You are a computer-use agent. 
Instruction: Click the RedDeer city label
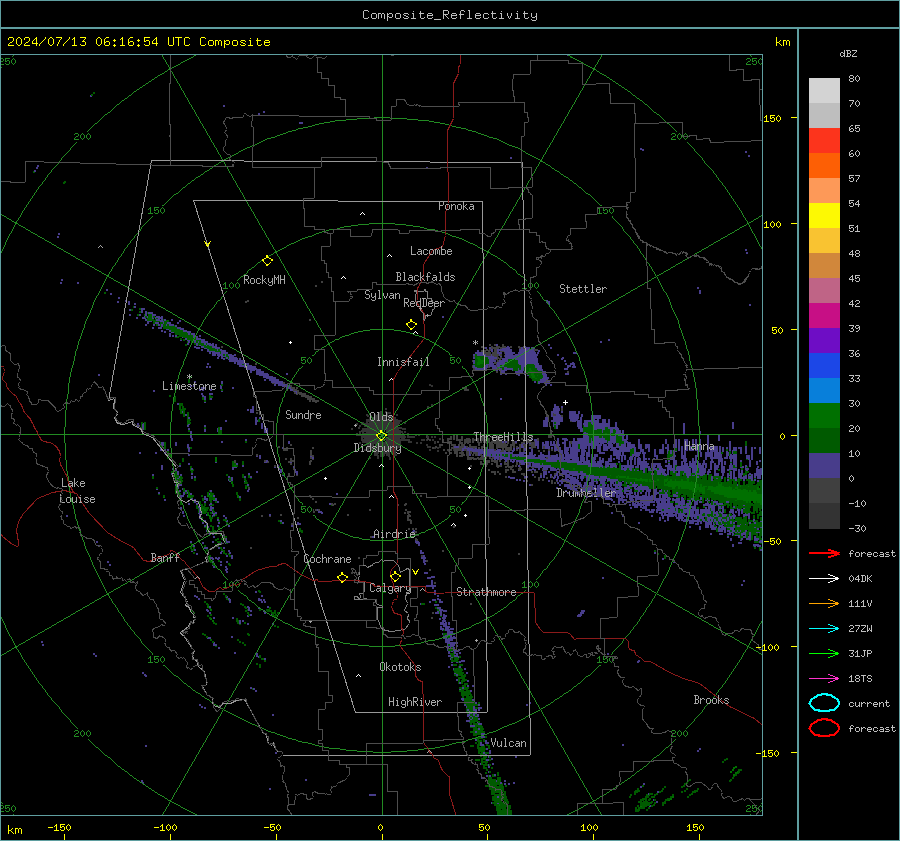[424, 303]
